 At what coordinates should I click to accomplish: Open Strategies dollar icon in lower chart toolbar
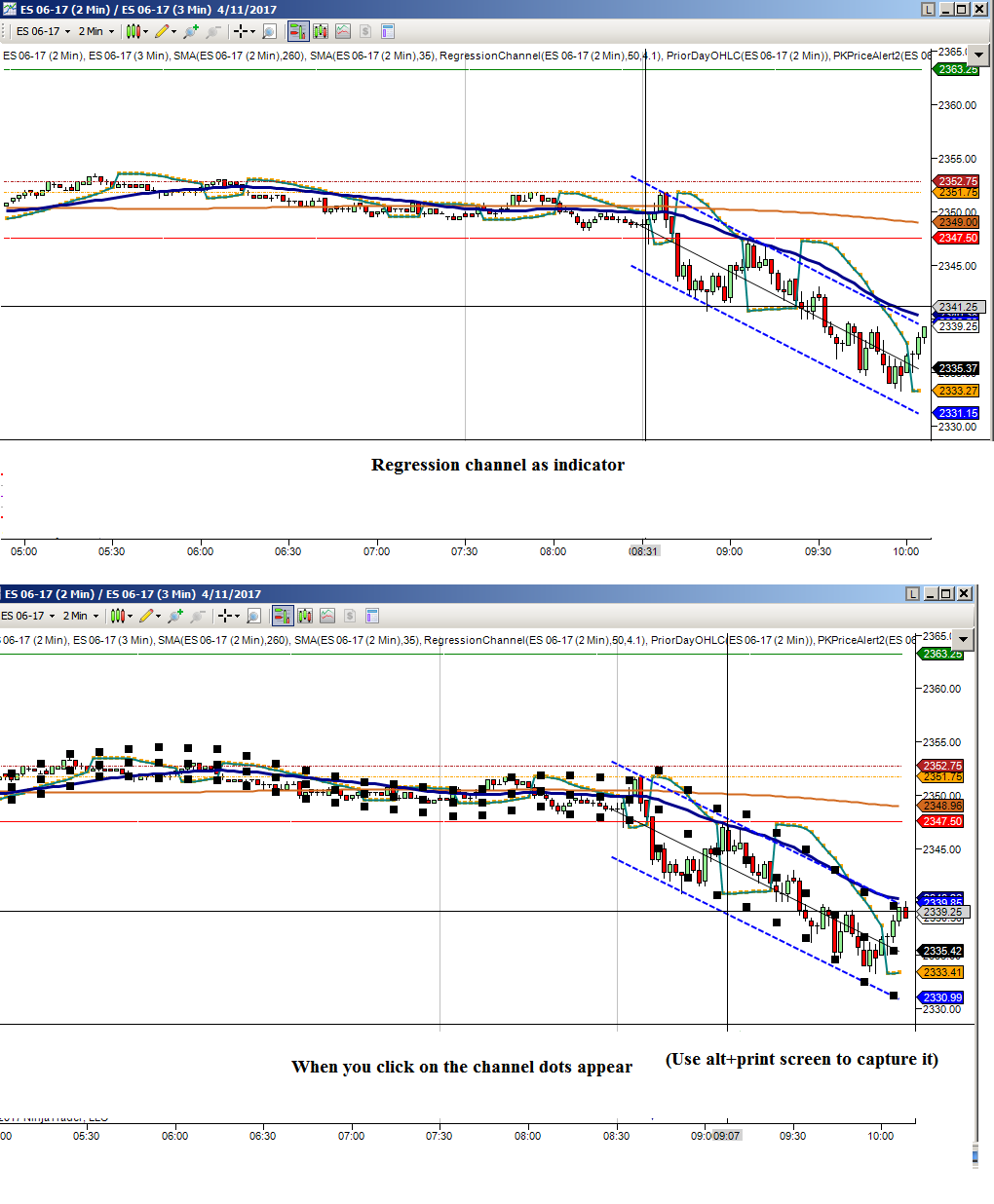(350, 616)
